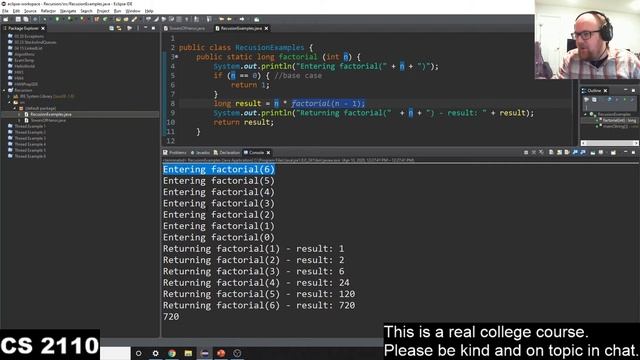Toggle Scroll Lock in Console toolbar
This screenshot has height=360, width=640.
click(559, 152)
